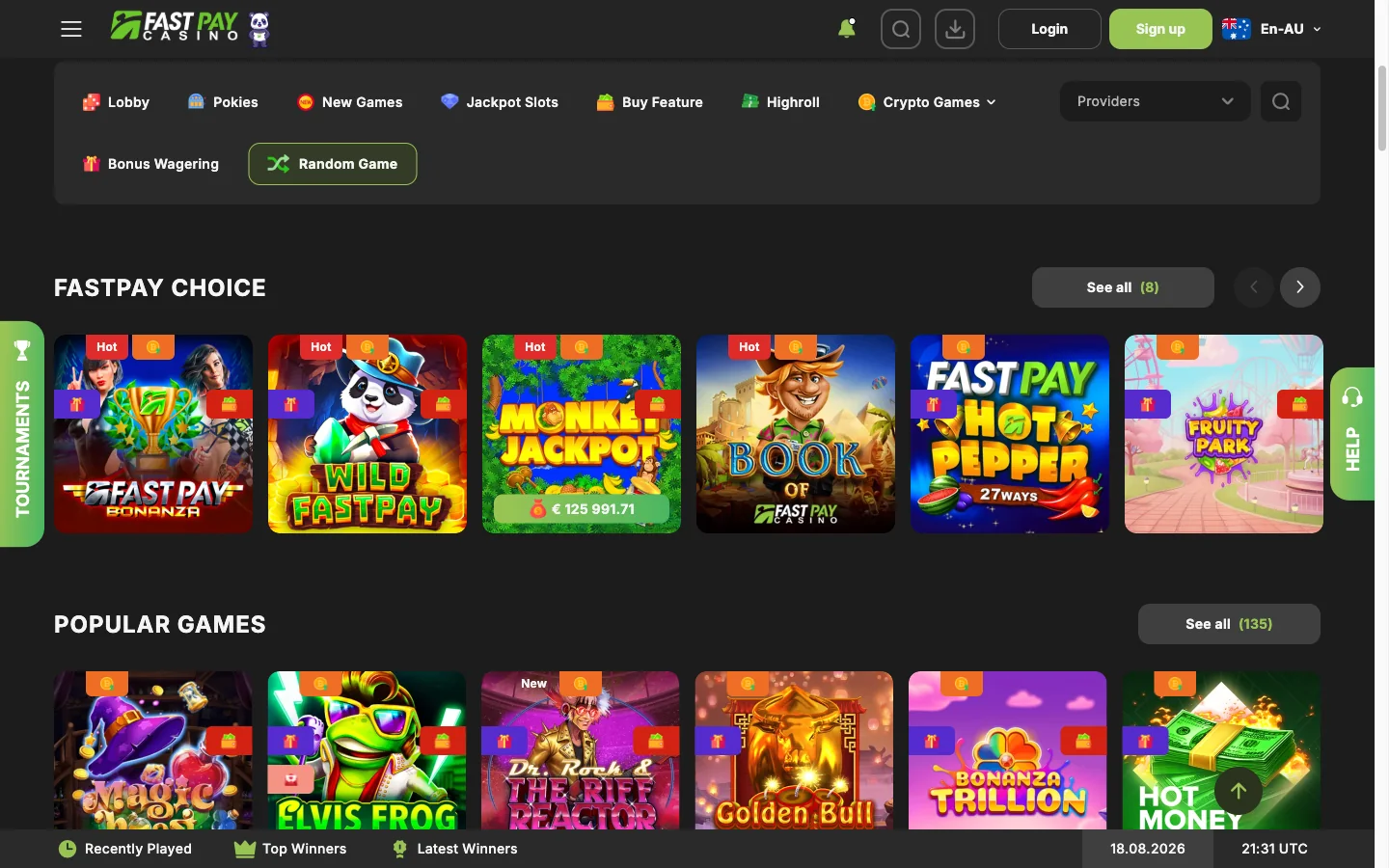Expand the Crypto Games submenu
Screen dimensions: 1389x868
tap(927, 102)
